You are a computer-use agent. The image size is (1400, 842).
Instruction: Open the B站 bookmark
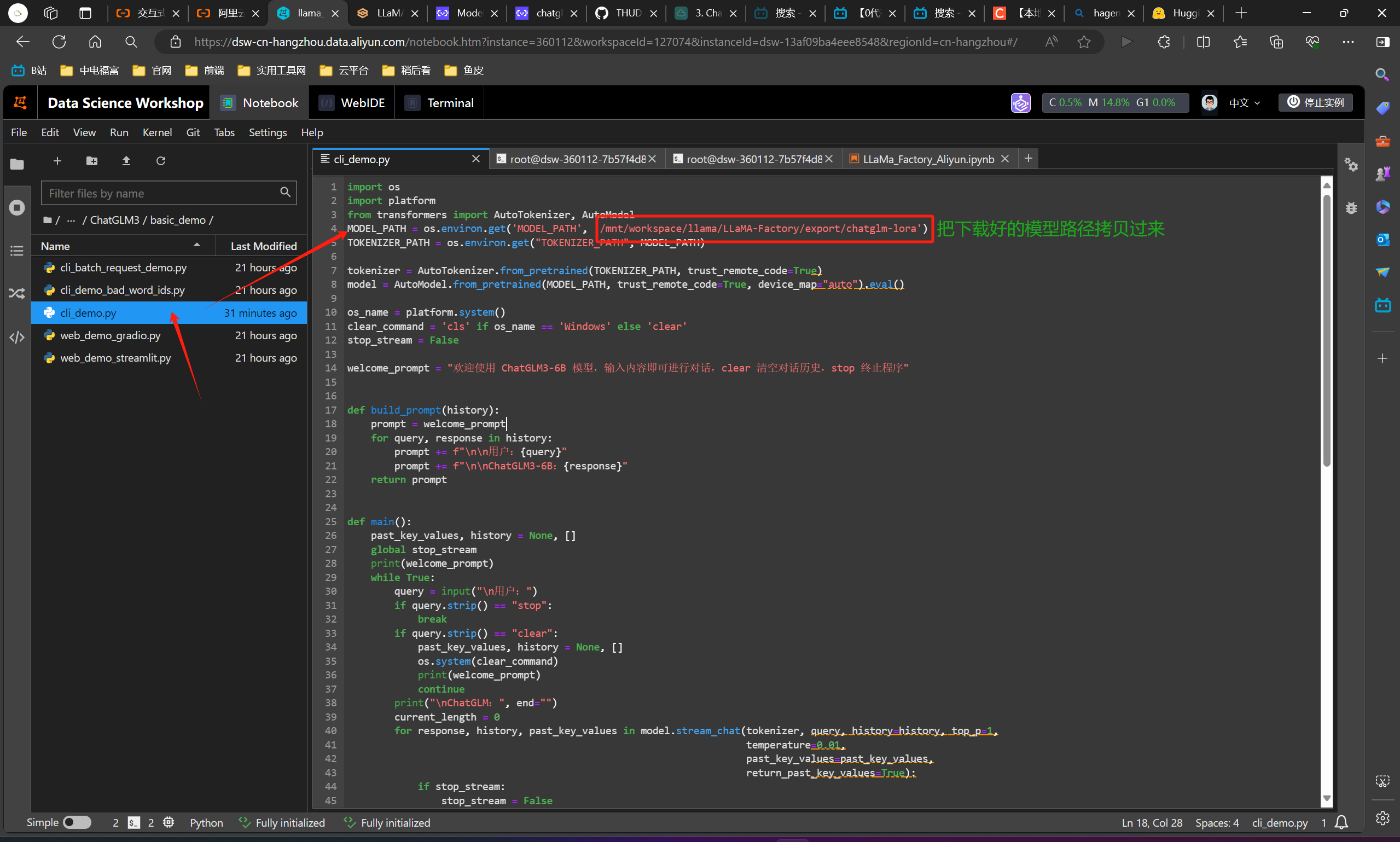[x=29, y=71]
